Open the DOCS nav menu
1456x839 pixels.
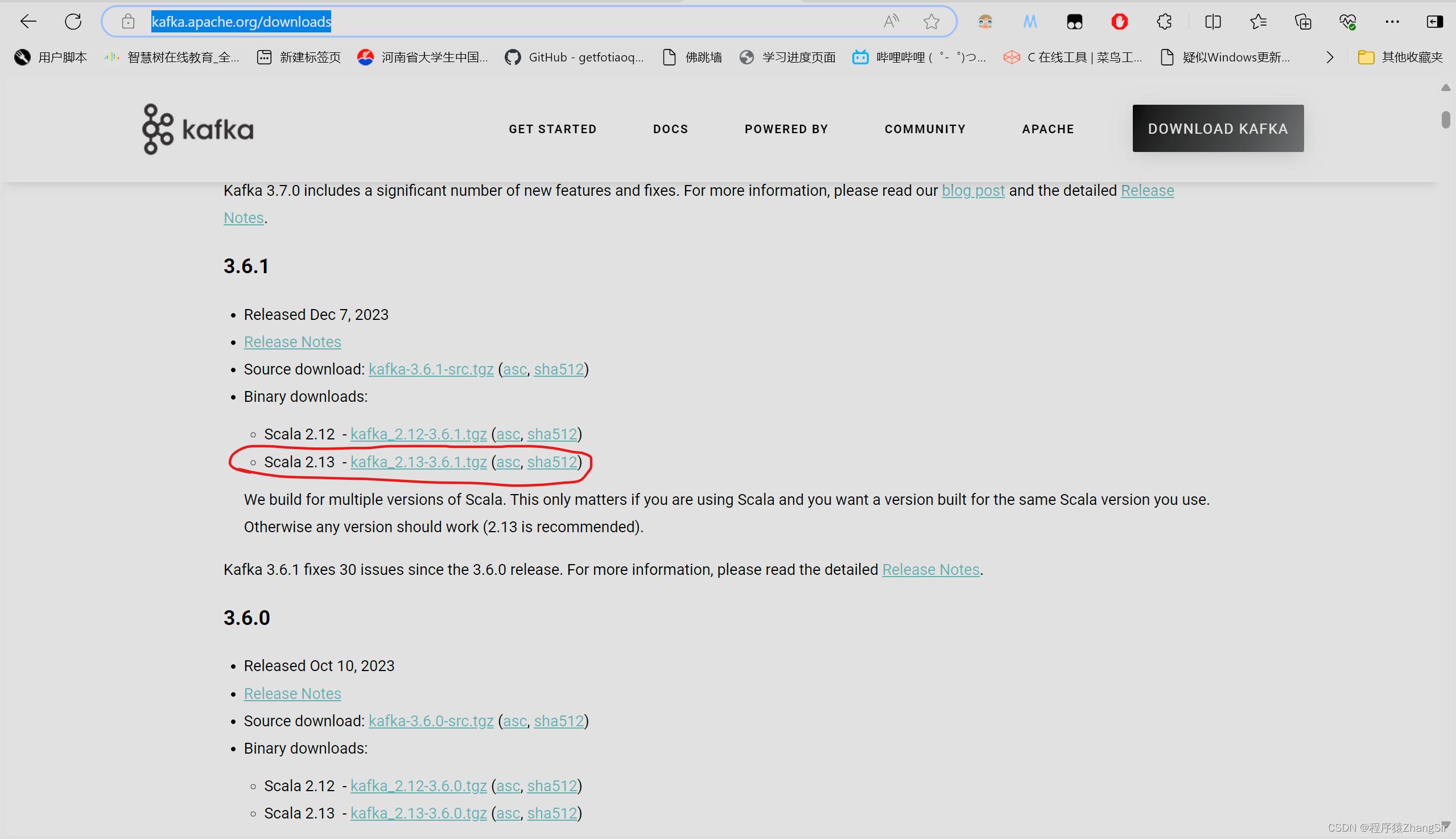tap(670, 129)
